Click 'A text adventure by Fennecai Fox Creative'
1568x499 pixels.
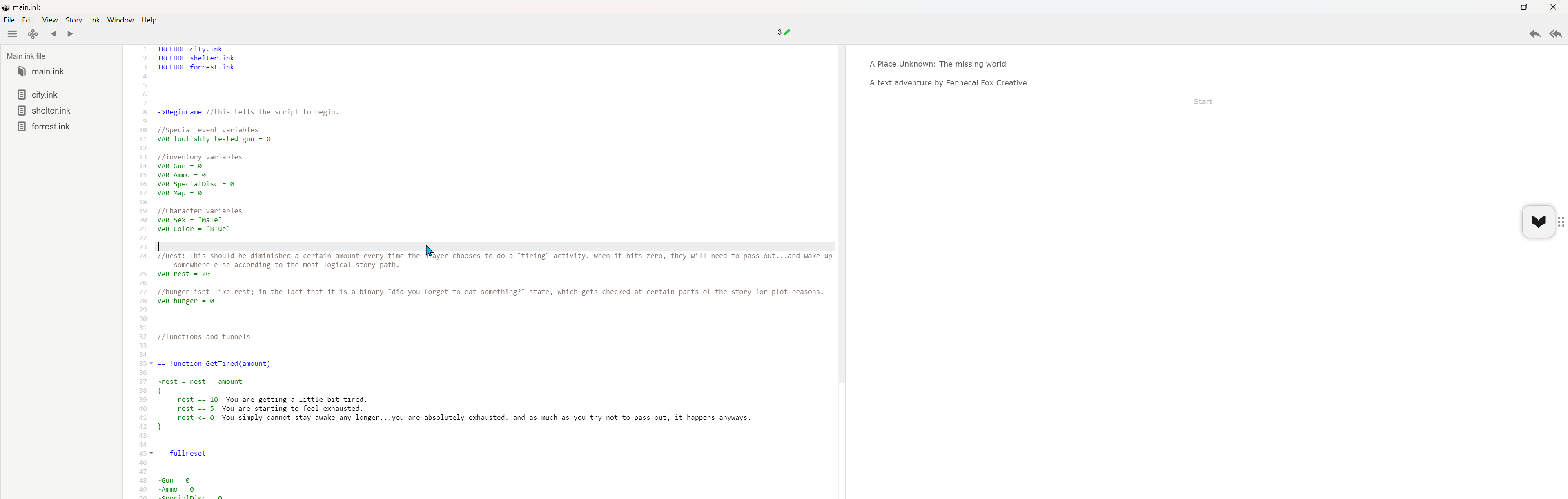948,83
